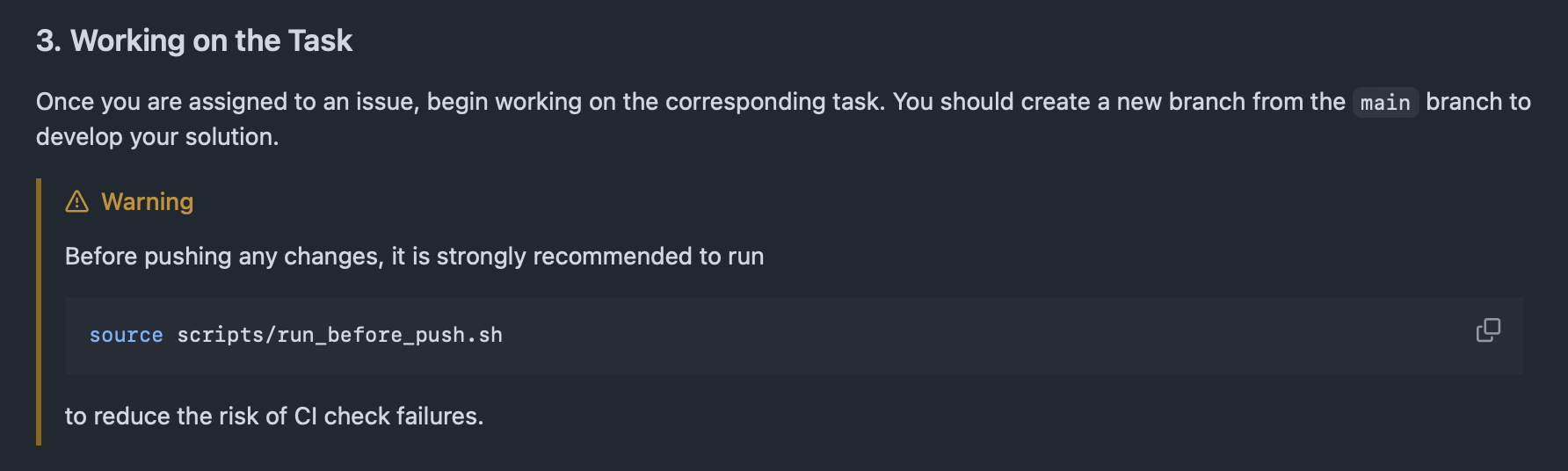Click the 'Before pushing any changes' sentence
1568x471 pixels.
414,257
